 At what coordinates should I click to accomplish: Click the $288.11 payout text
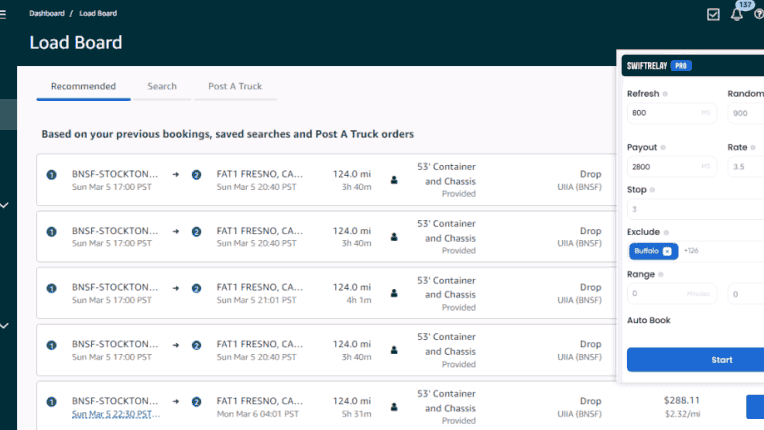click(681, 400)
